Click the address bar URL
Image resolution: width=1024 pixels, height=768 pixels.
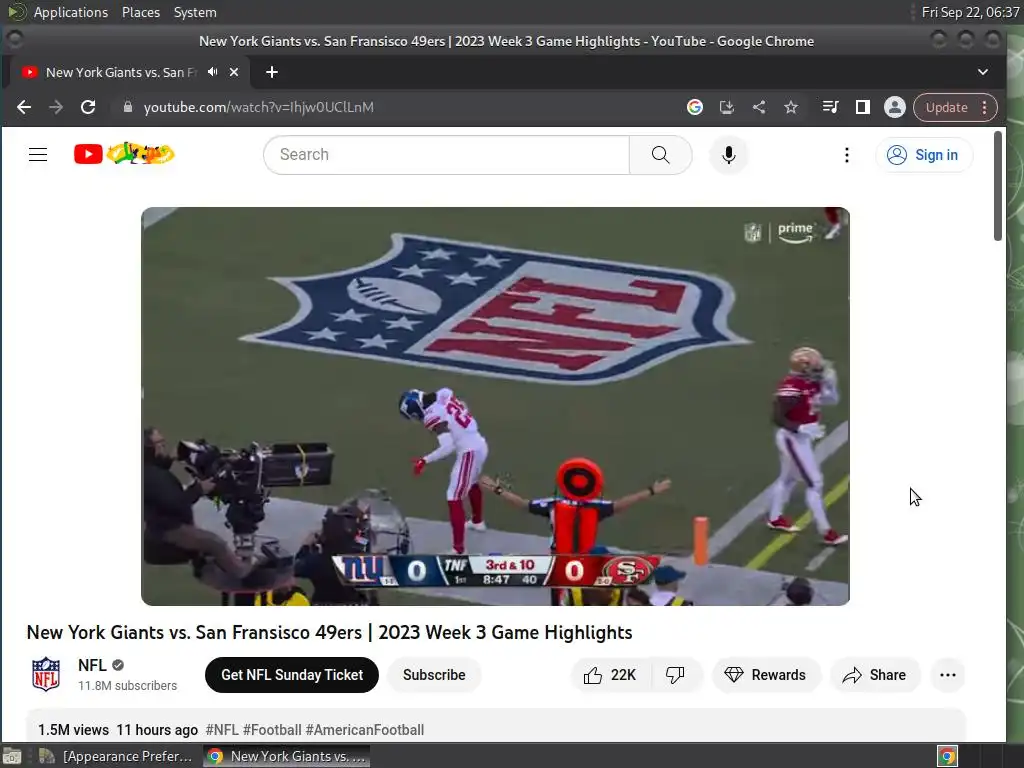259,107
